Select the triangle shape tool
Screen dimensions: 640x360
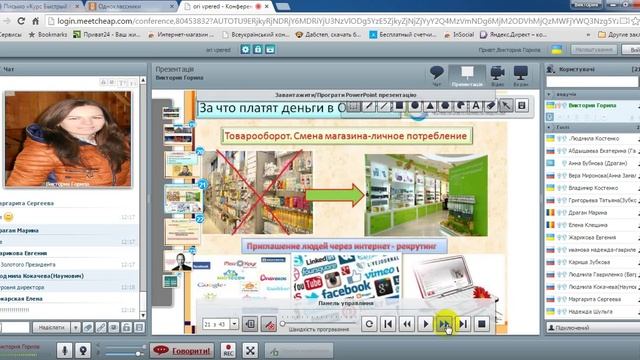tap(430, 106)
